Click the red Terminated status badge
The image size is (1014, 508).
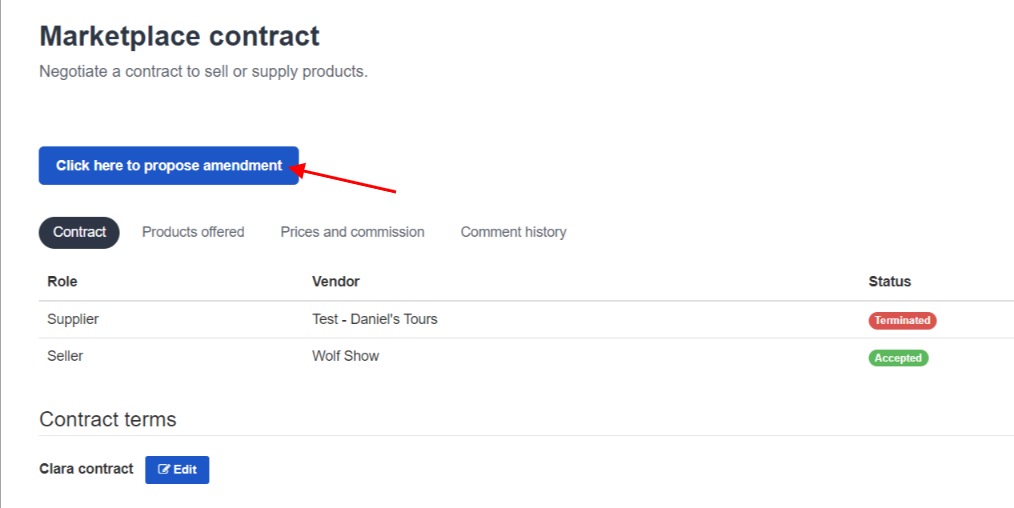(x=902, y=321)
